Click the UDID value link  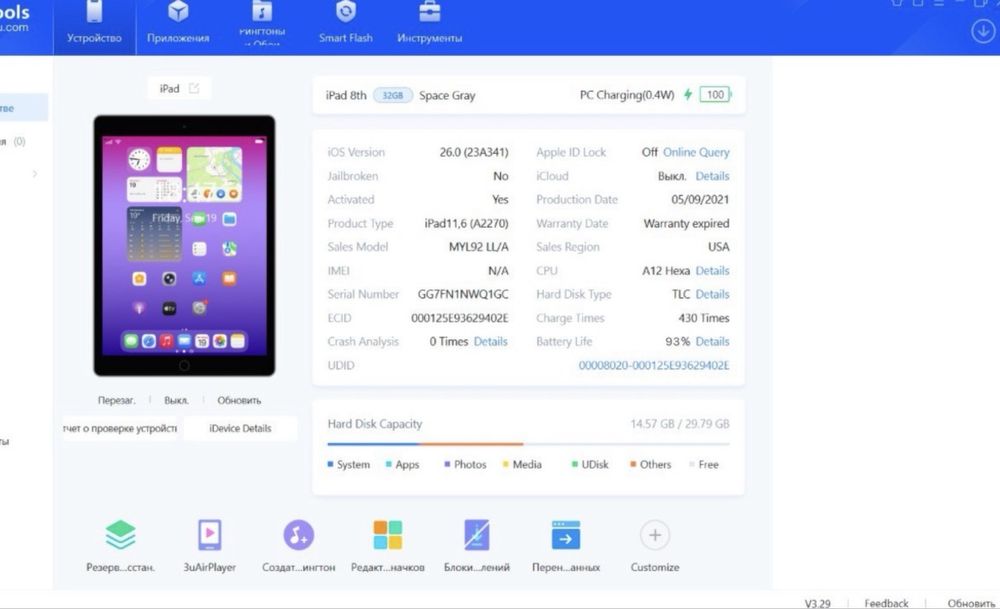(x=654, y=365)
